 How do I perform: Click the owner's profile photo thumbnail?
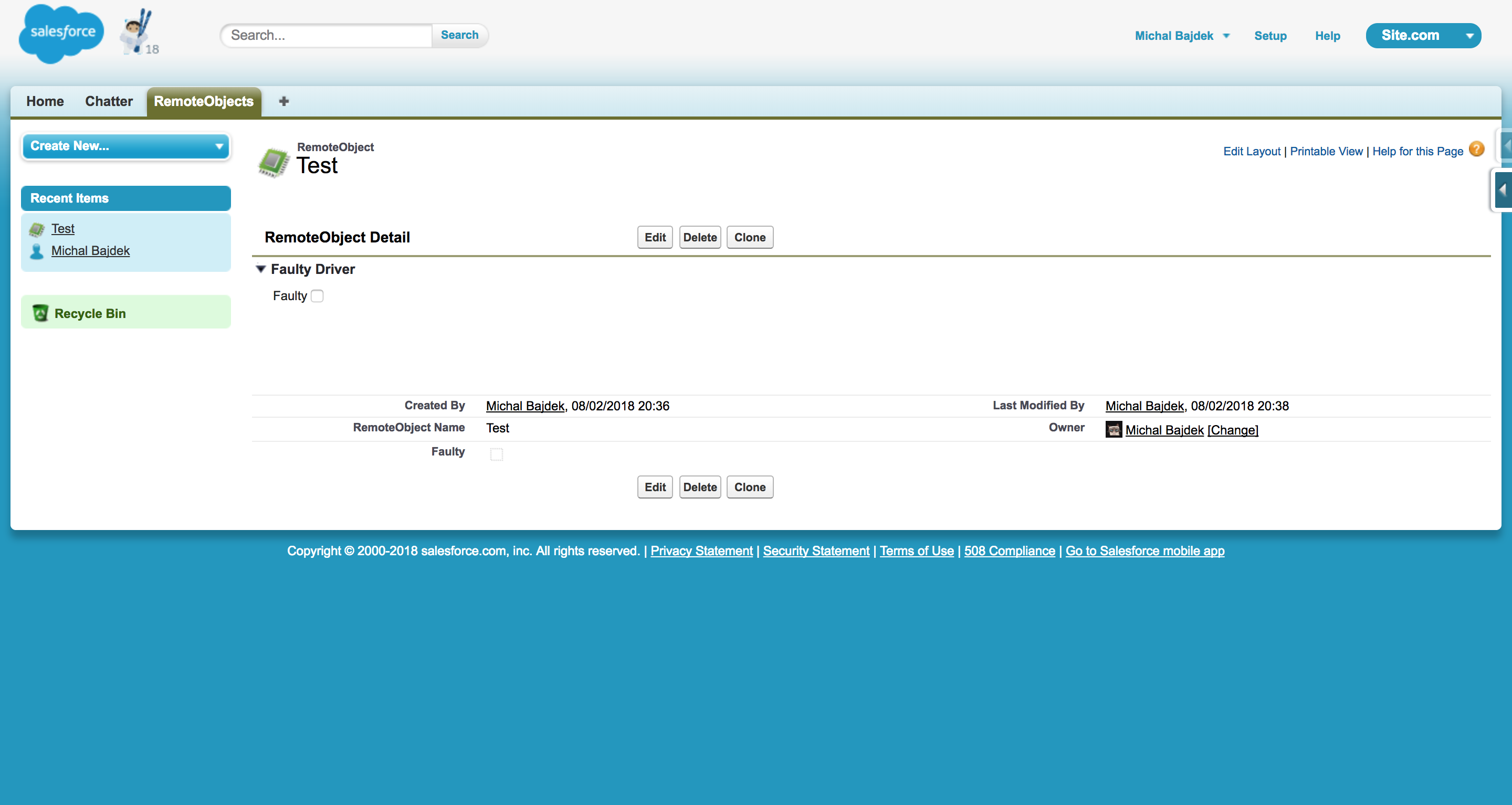coord(1113,429)
